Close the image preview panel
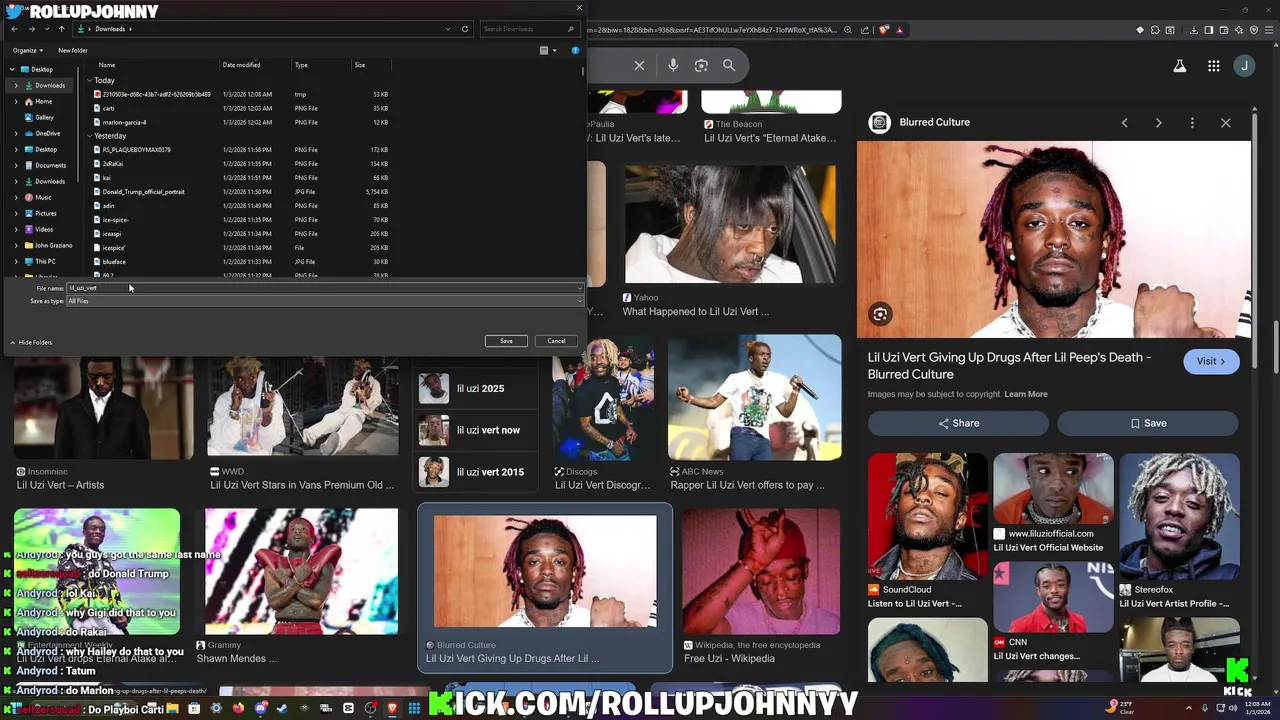1280x720 pixels. pyautogui.click(x=1226, y=122)
